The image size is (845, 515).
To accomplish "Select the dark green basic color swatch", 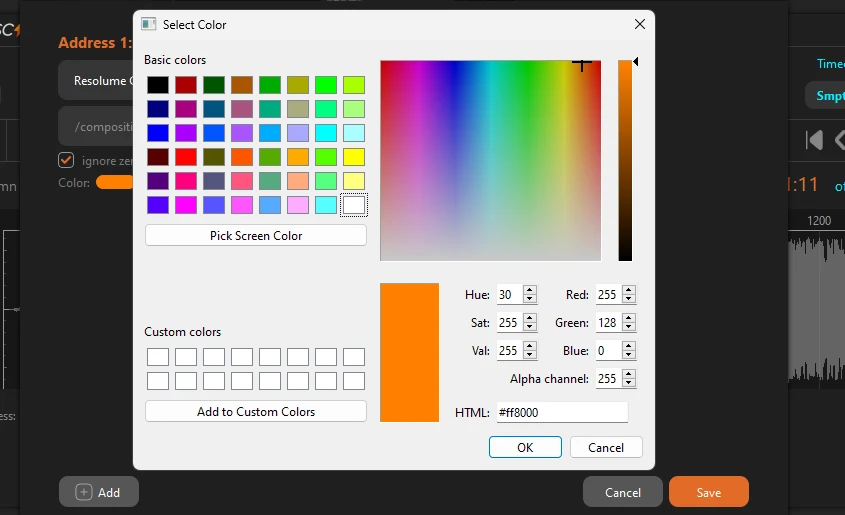I will coord(214,85).
